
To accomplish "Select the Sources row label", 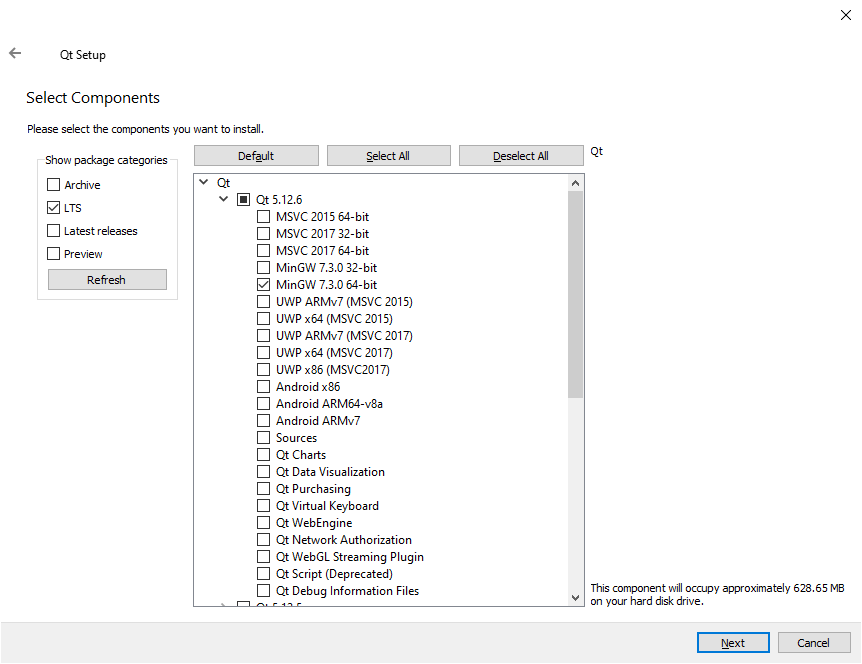I will point(296,438).
